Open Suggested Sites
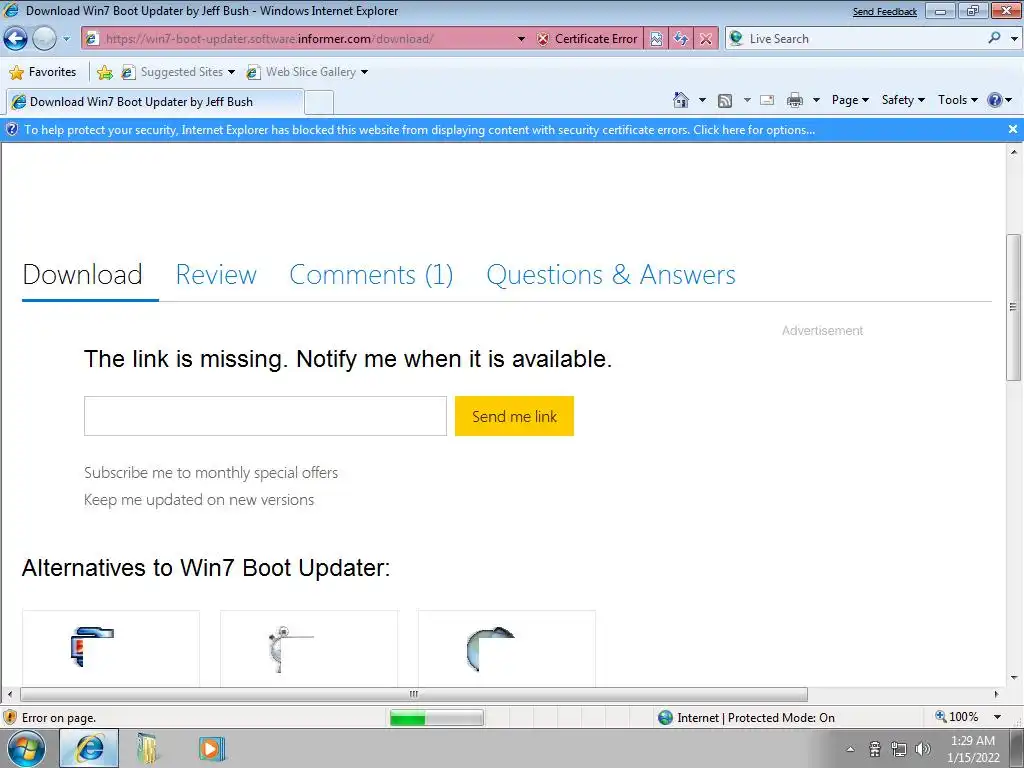 coord(178,72)
